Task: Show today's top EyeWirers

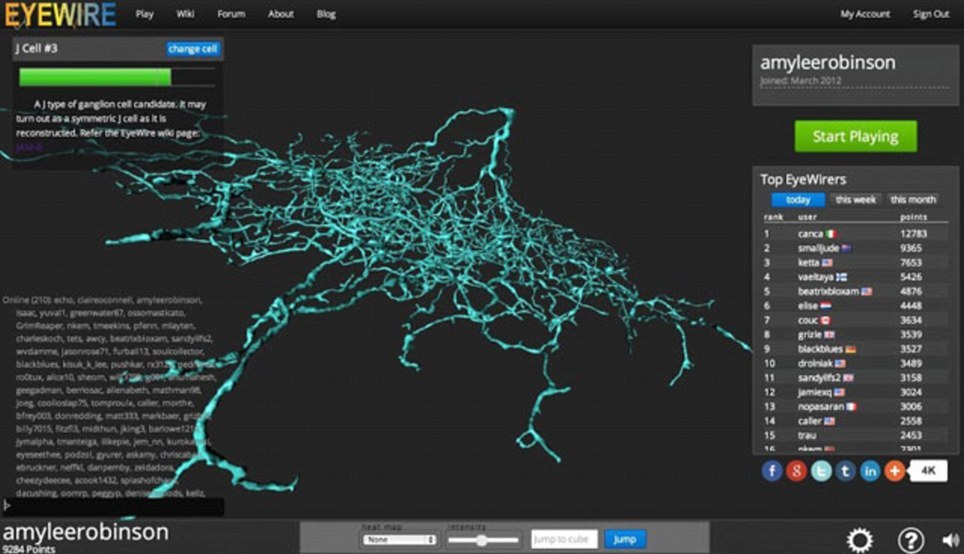Action: pyautogui.click(x=798, y=200)
